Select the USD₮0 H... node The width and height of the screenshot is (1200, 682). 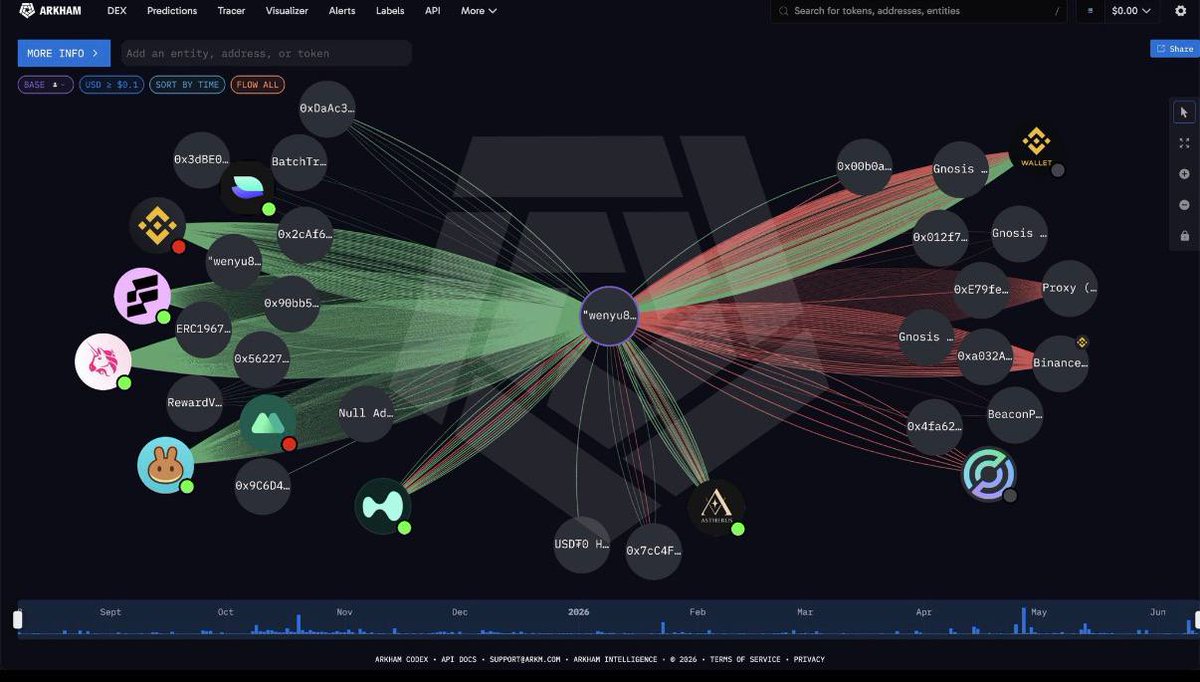tap(582, 545)
